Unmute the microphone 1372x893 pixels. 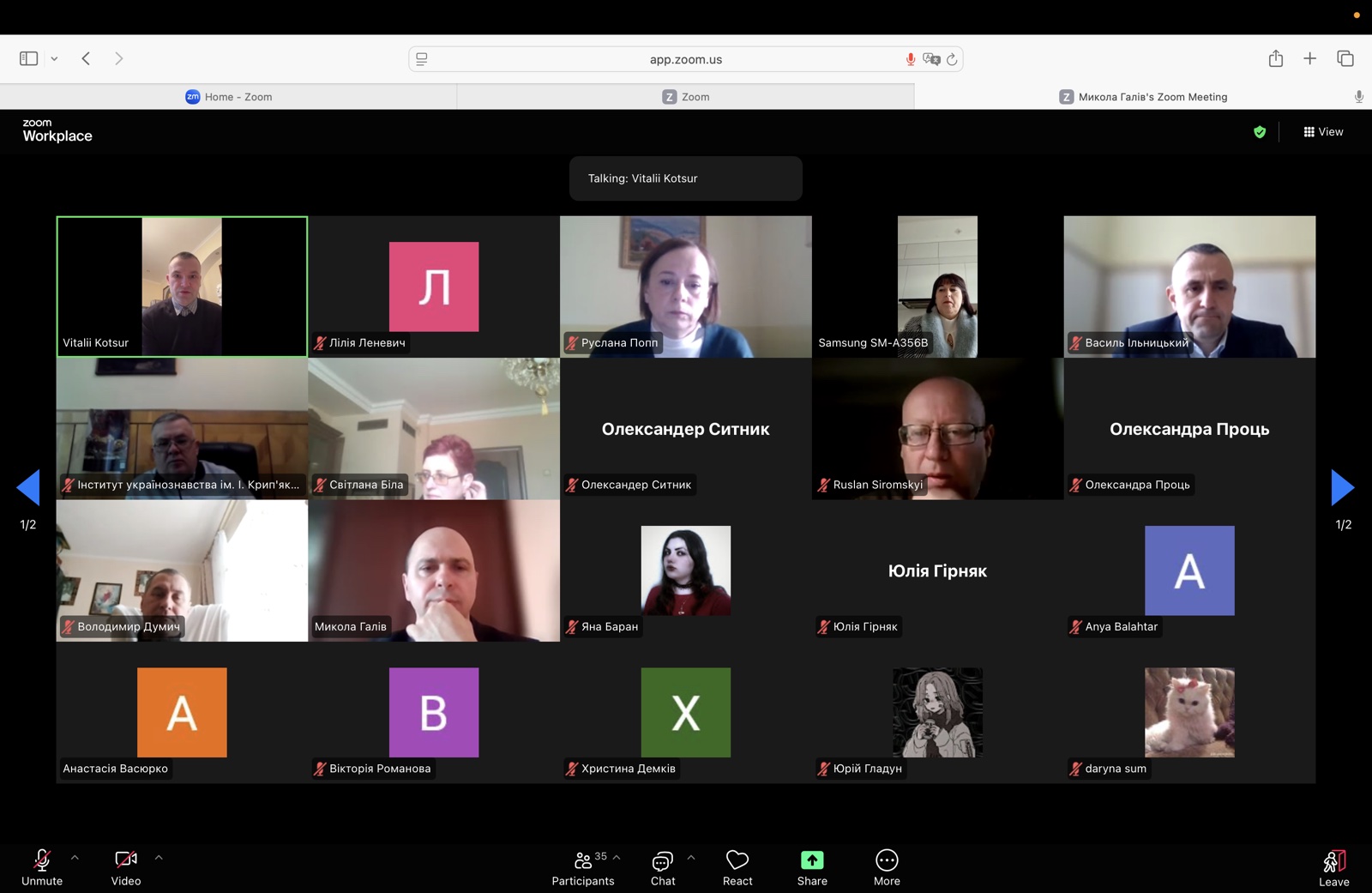pos(42,866)
